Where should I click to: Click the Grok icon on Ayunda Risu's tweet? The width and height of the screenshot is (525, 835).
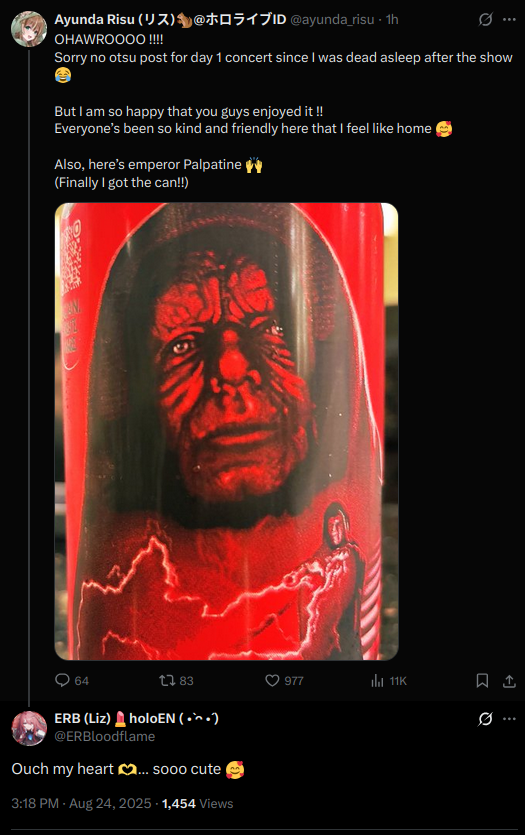[485, 20]
